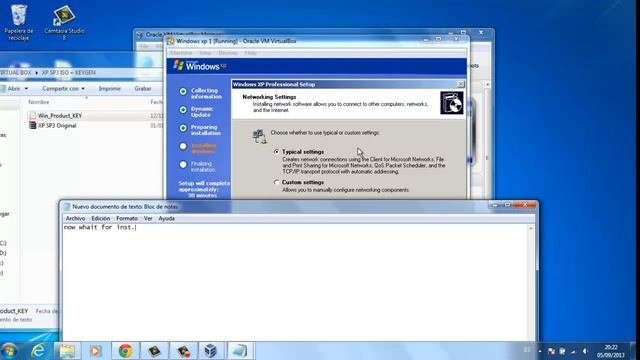Launch Internet Explorer from the taskbar

38,351
